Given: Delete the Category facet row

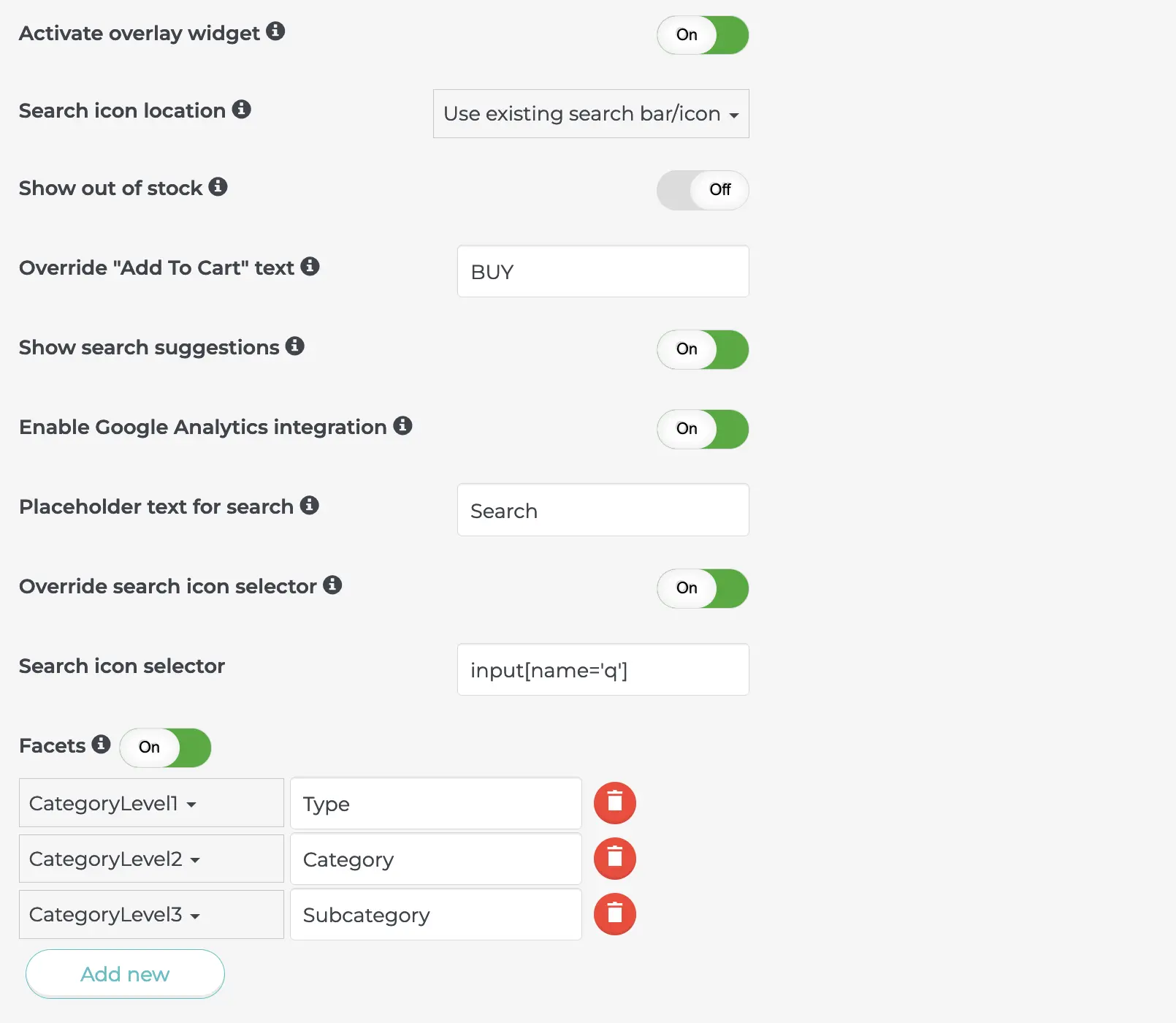Looking at the screenshot, I should pyautogui.click(x=615, y=859).
